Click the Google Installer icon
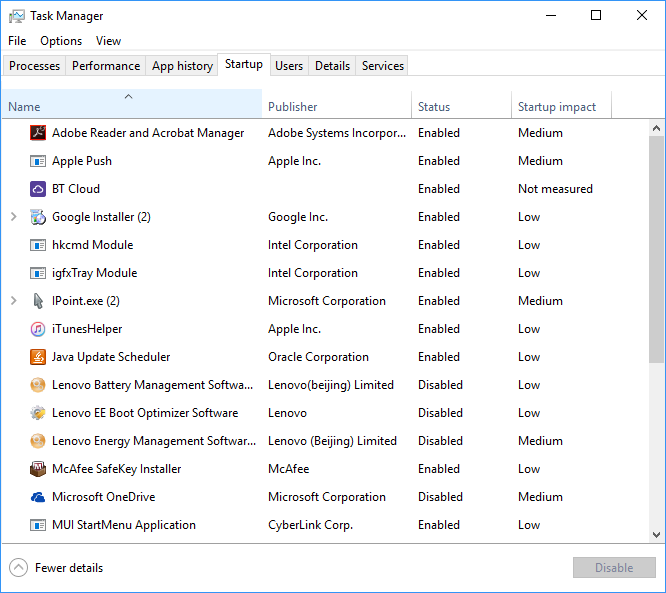 (38, 217)
